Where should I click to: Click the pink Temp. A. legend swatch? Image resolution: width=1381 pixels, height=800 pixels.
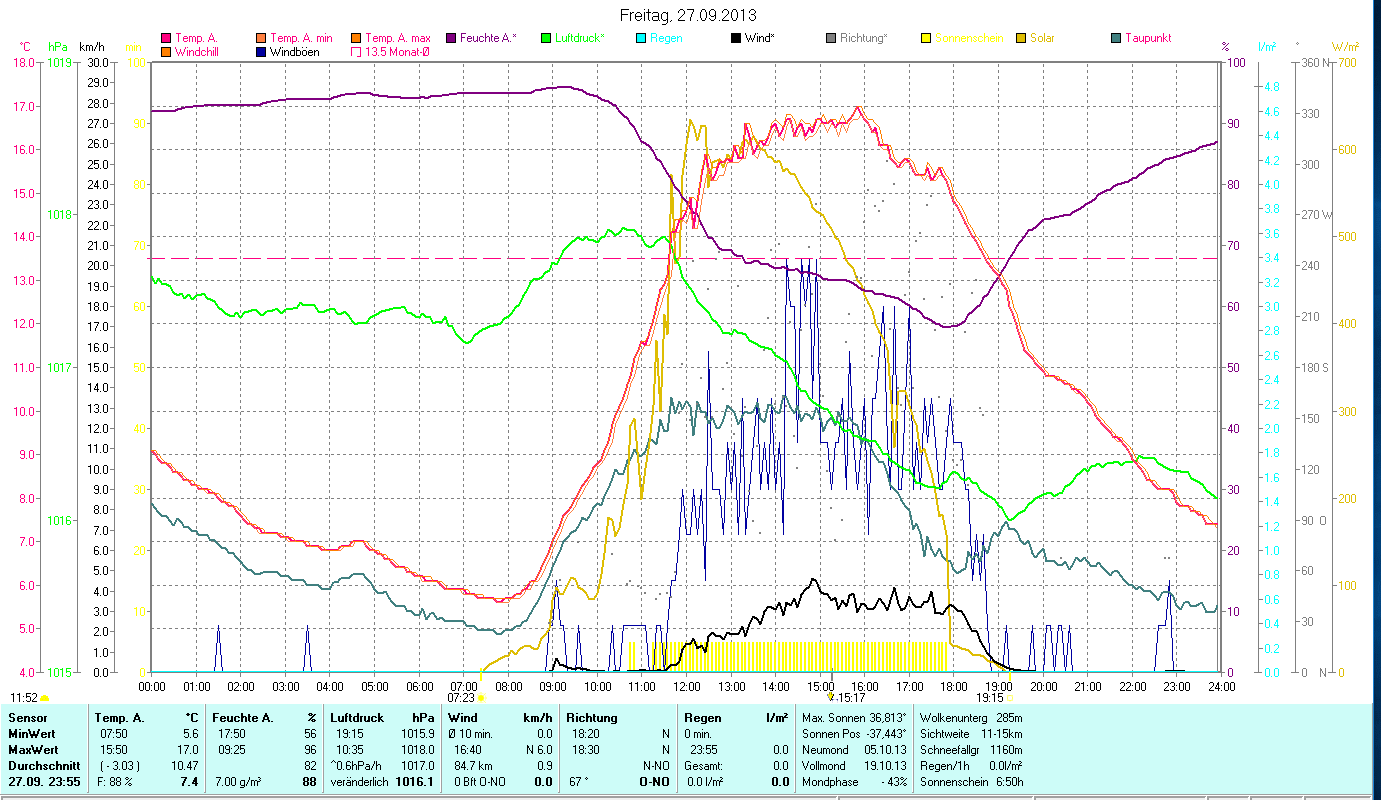pos(166,38)
